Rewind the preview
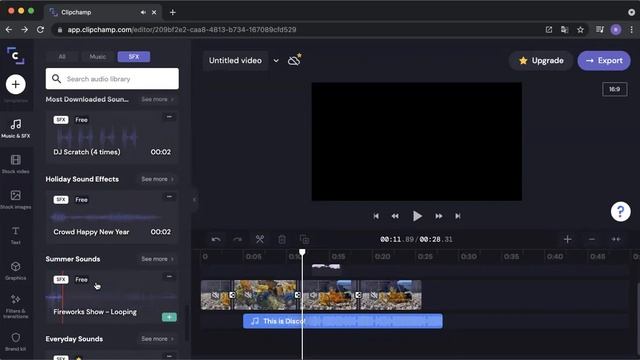 (x=395, y=216)
